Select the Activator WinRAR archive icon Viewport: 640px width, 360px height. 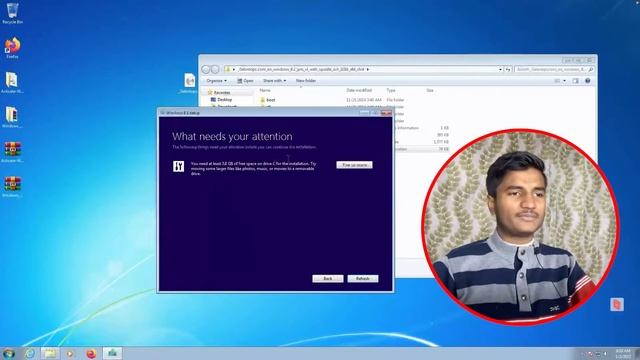tap(12, 151)
